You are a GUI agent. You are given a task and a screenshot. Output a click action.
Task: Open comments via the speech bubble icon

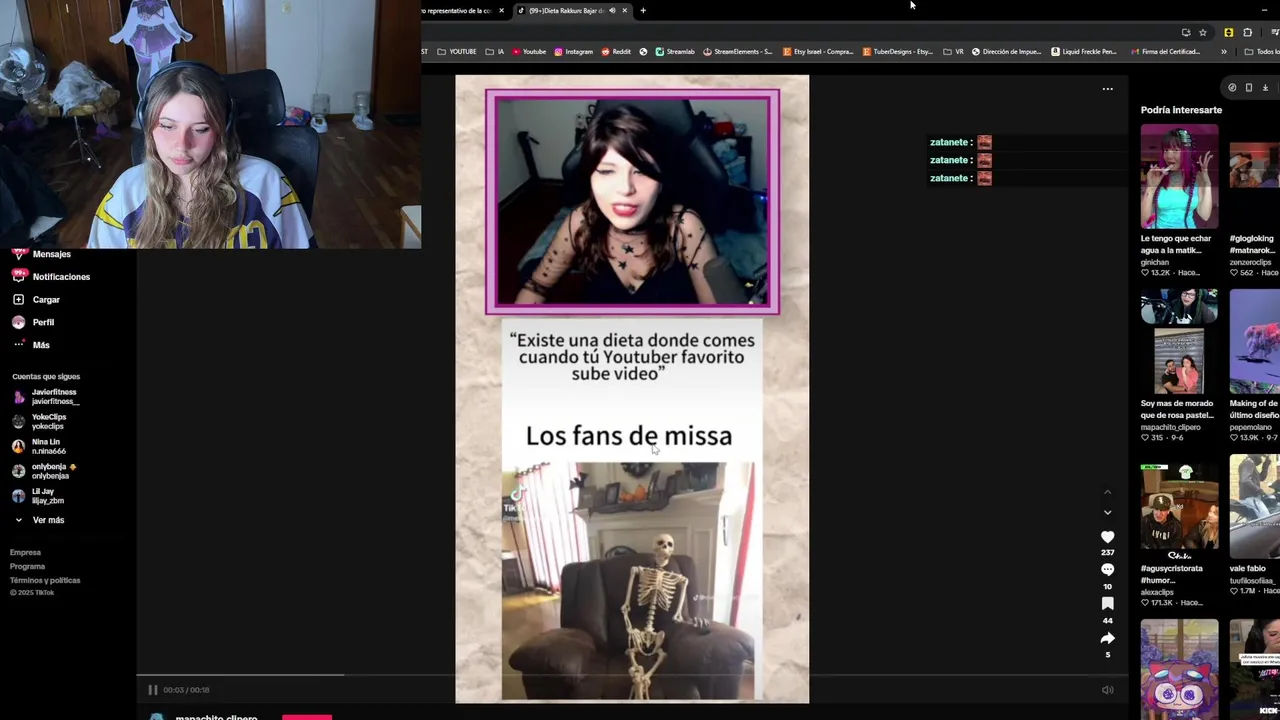tap(1107, 570)
